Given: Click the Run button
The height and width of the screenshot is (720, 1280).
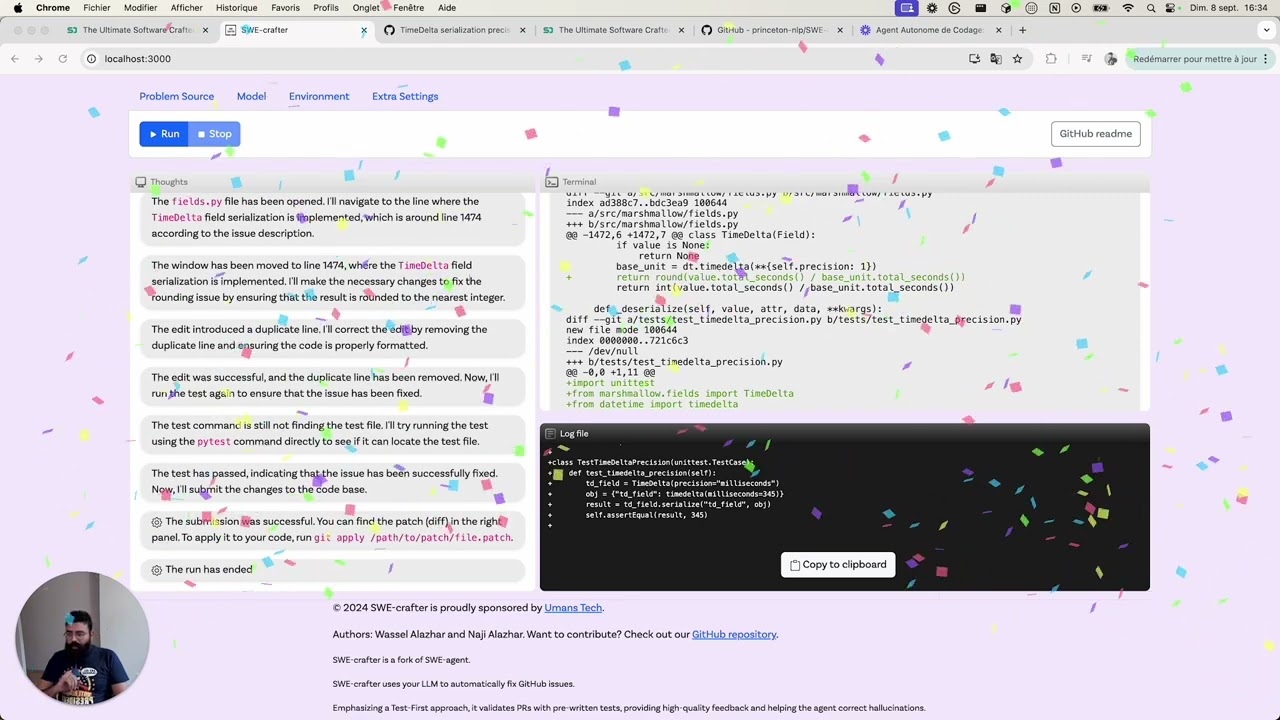Looking at the screenshot, I should [164, 134].
